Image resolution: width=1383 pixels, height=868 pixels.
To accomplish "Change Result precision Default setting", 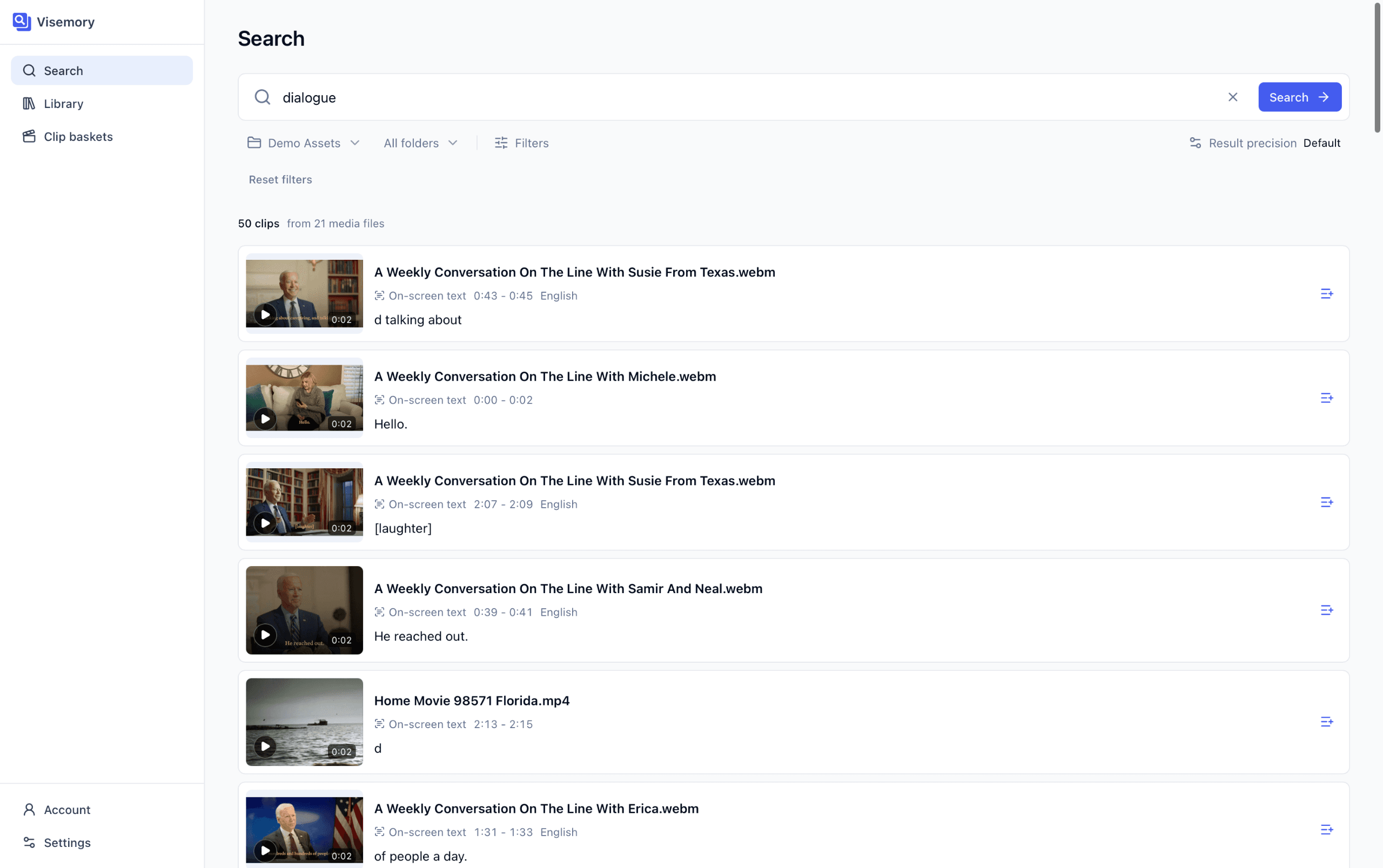I will coord(1265,143).
